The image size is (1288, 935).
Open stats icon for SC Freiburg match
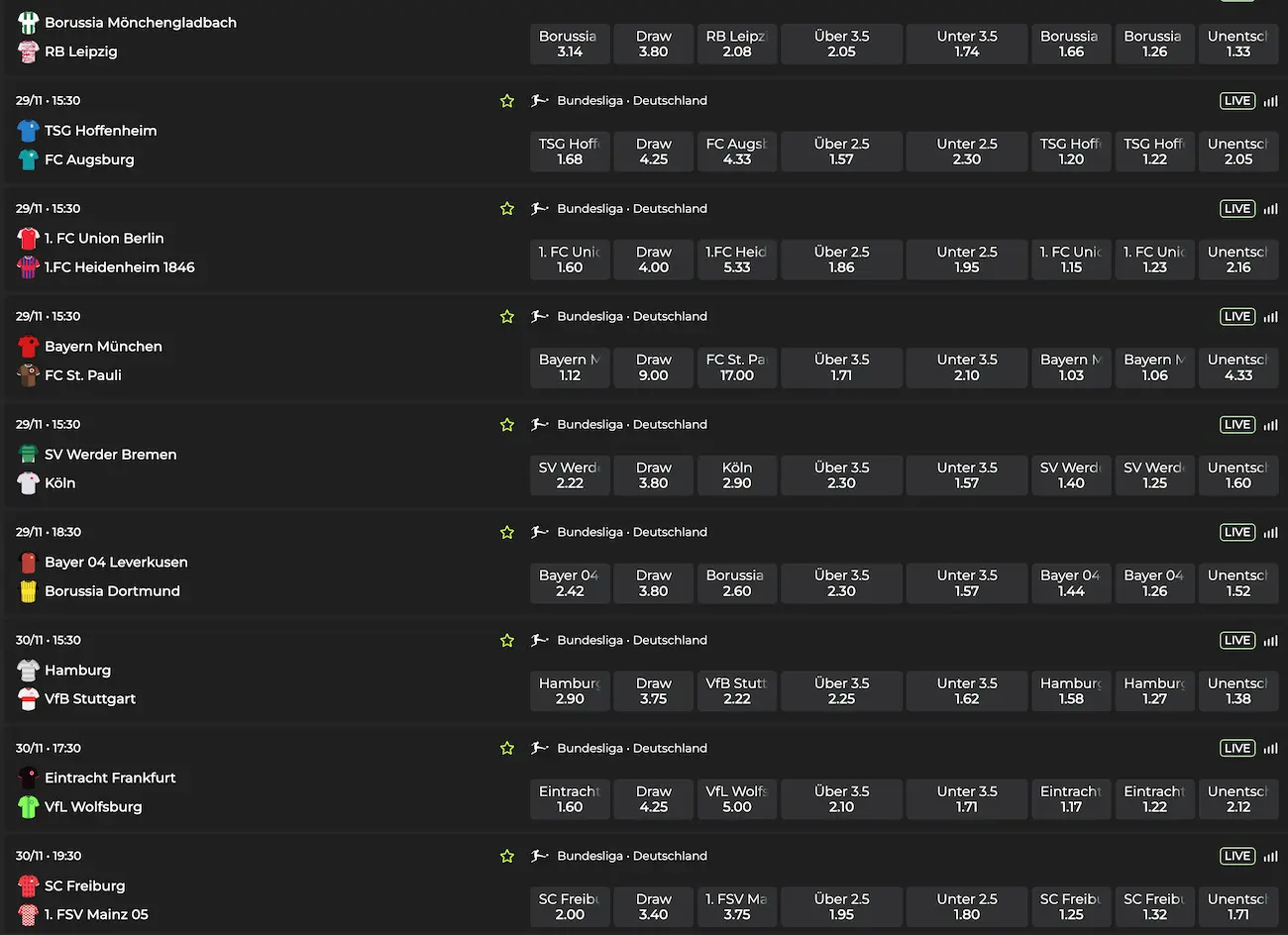(x=1270, y=857)
